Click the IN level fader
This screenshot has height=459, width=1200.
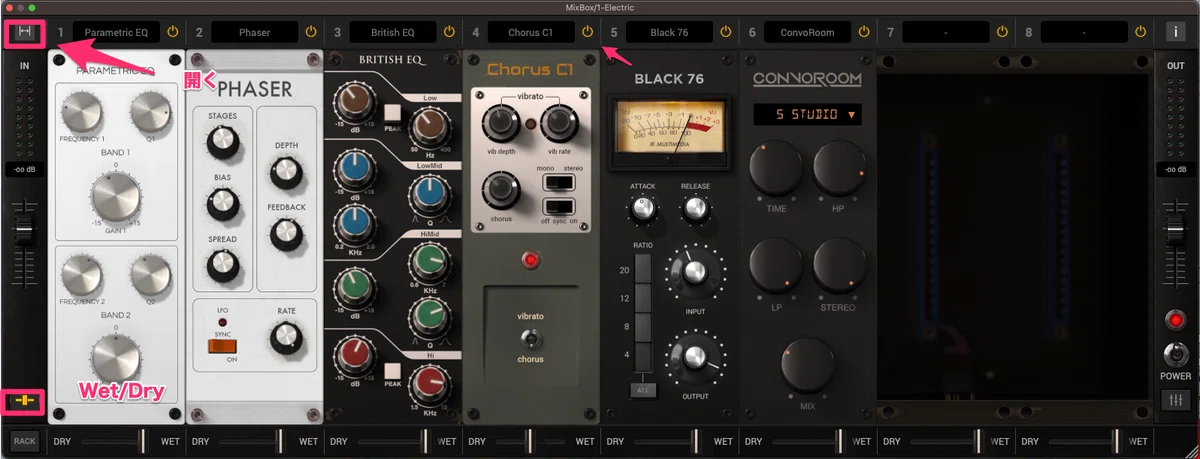23,232
